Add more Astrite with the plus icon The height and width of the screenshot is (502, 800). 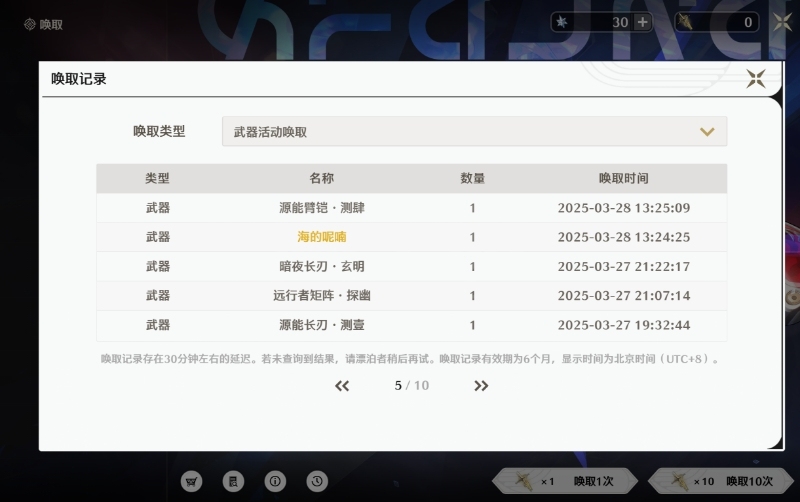pyautogui.click(x=643, y=22)
